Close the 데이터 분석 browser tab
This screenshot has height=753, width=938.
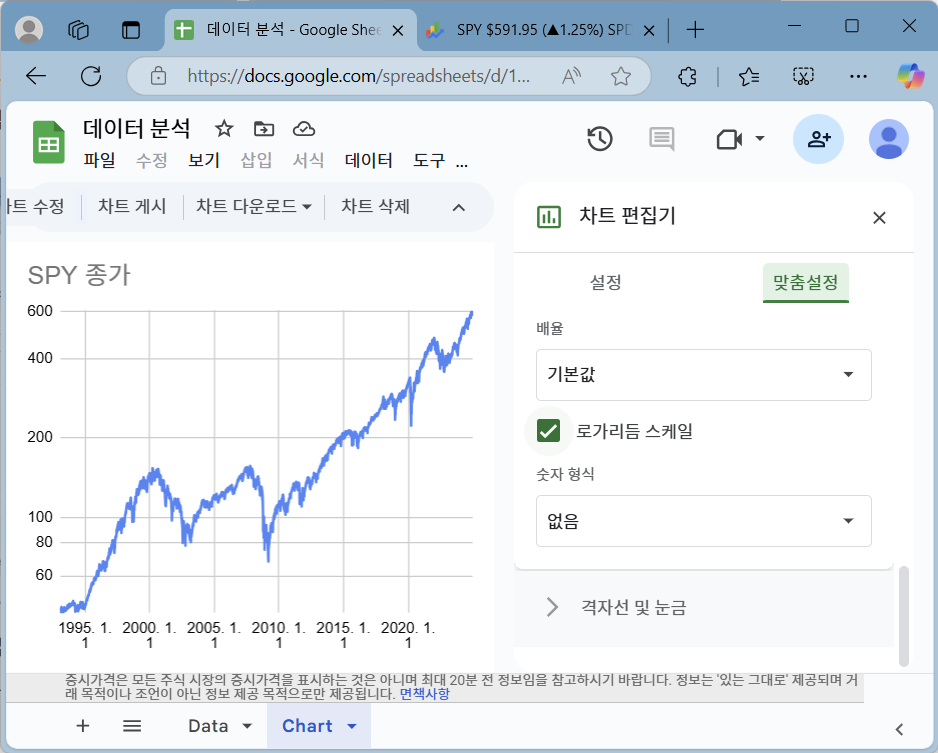[x=397, y=31]
